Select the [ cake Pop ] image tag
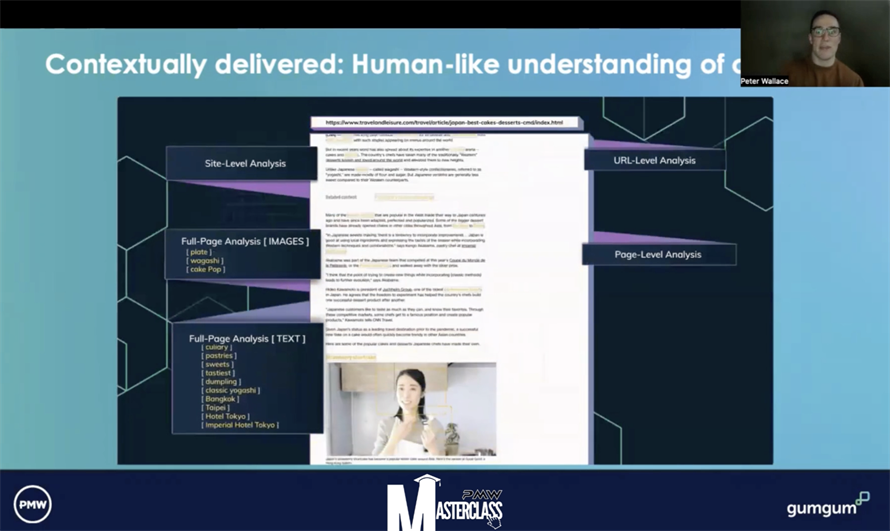The width and height of the screenshot is (890, 531). click(x=205, y=269)
